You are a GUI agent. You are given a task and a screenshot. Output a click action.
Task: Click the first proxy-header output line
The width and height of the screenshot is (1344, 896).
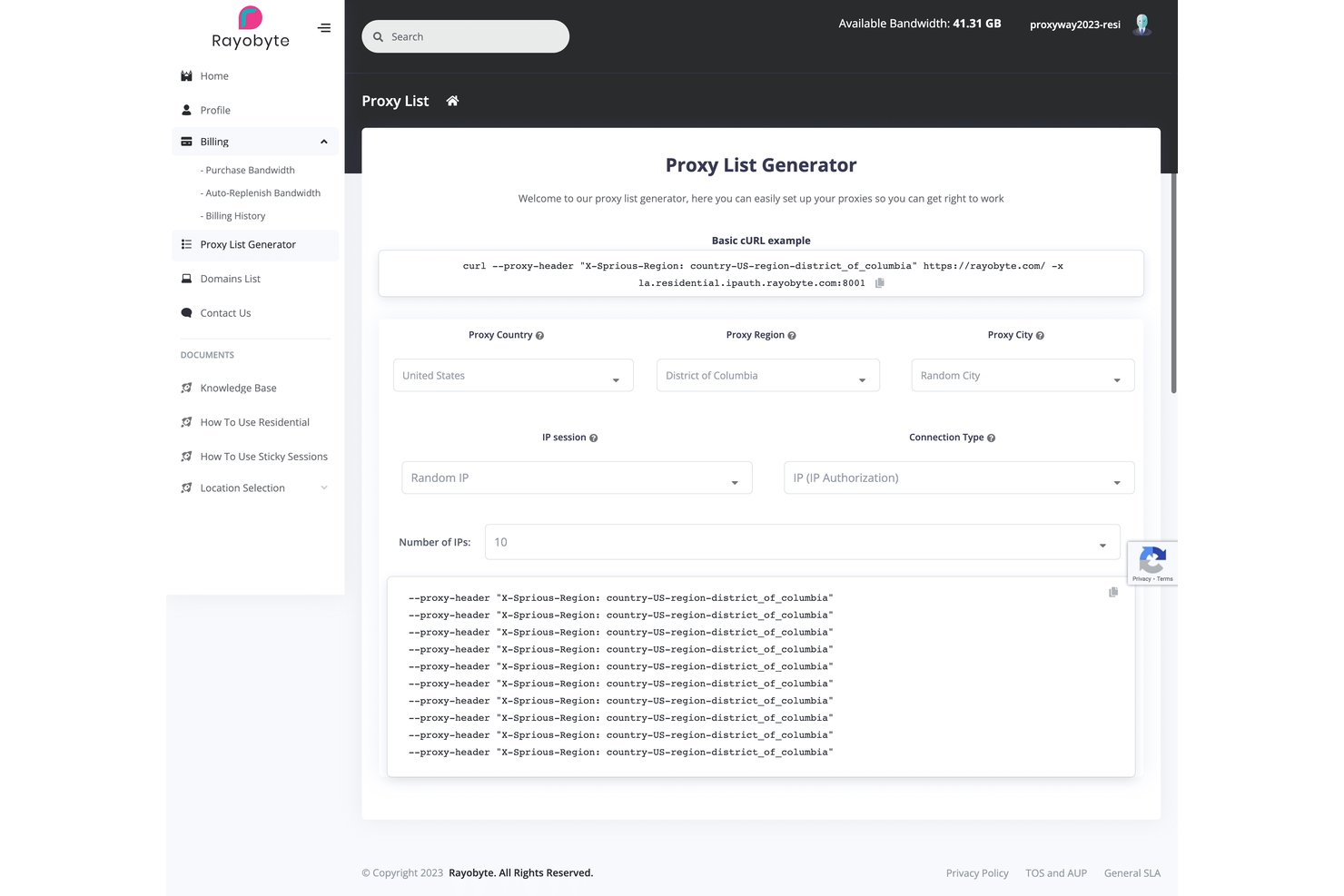pyautogui.click(x=620, y=598)
